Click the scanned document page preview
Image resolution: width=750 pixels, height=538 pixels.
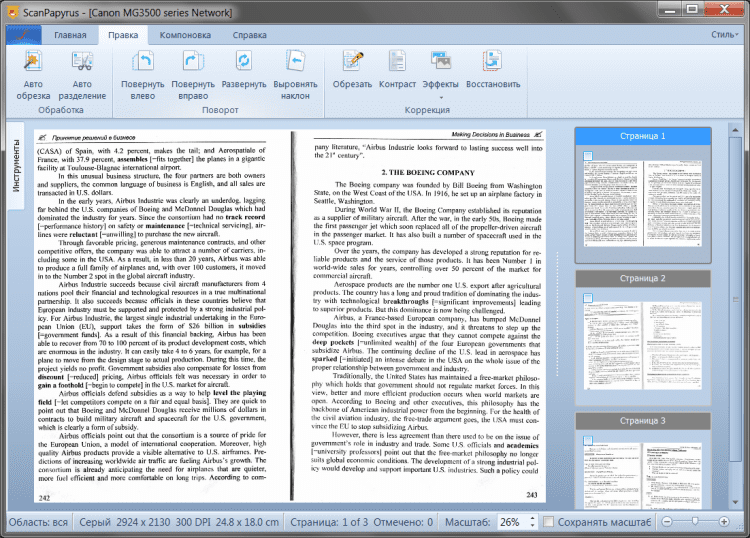[x=290, y=316]
